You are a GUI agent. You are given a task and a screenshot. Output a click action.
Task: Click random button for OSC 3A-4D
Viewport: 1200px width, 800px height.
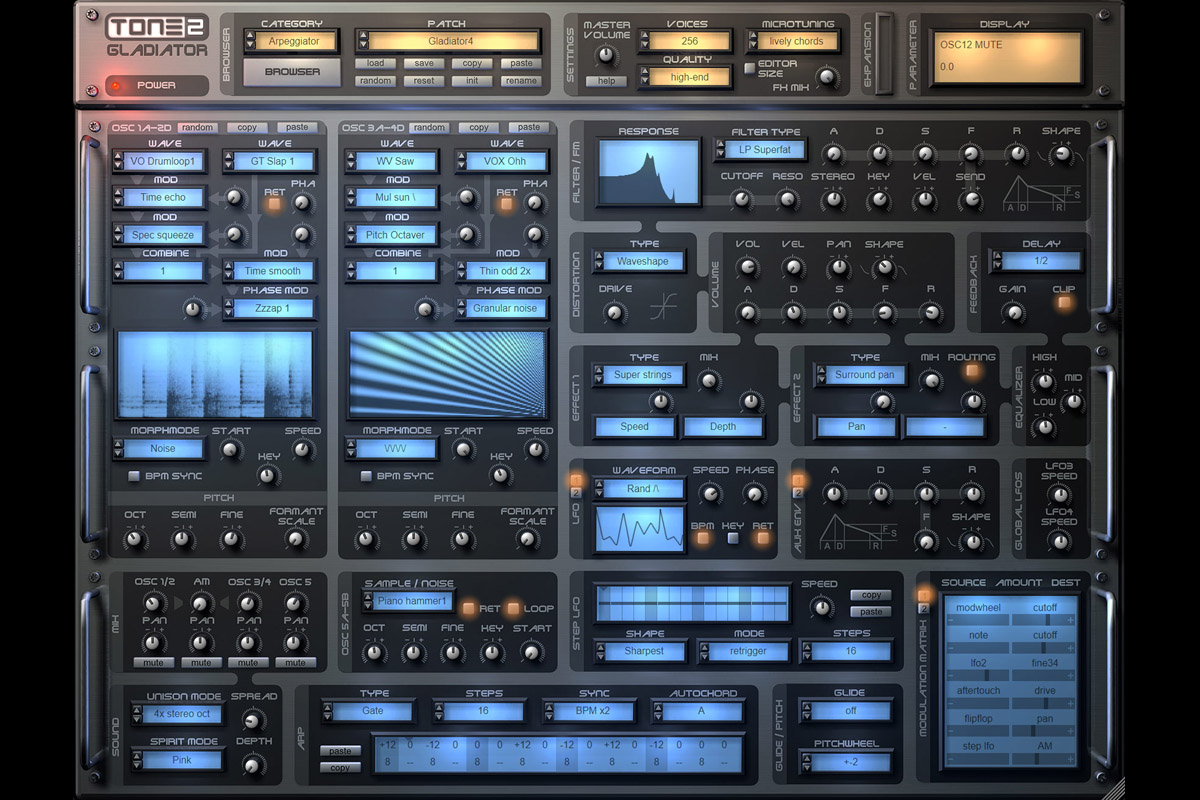[429, 127]
